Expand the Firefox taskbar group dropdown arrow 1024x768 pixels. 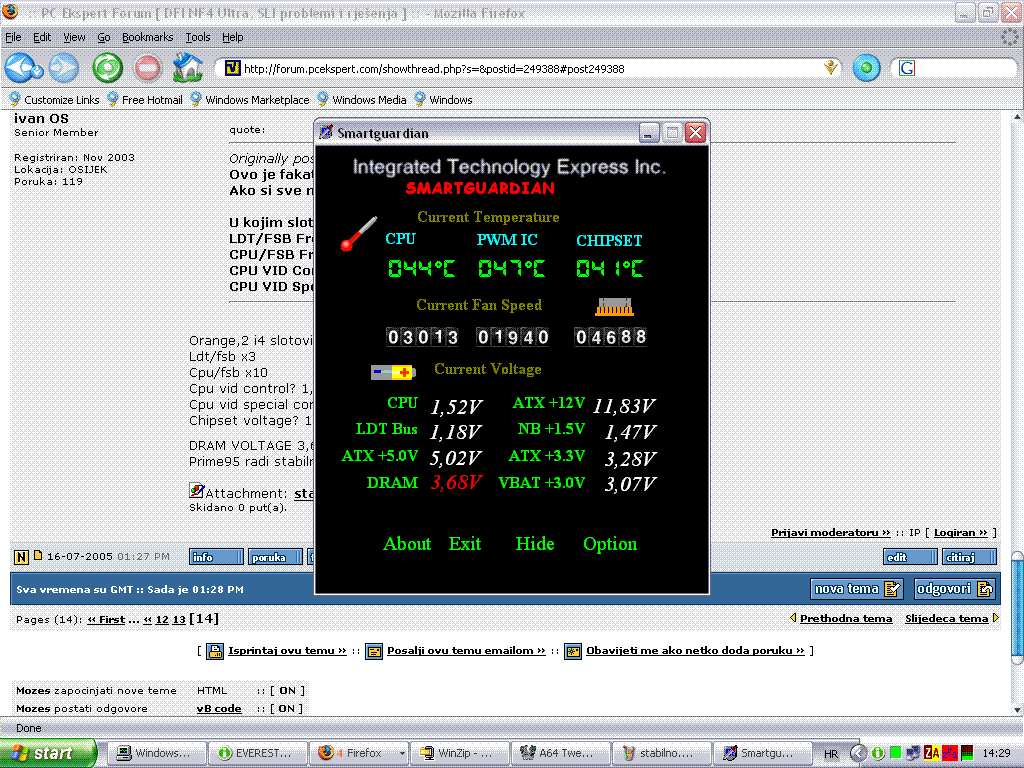pos(402,753)
